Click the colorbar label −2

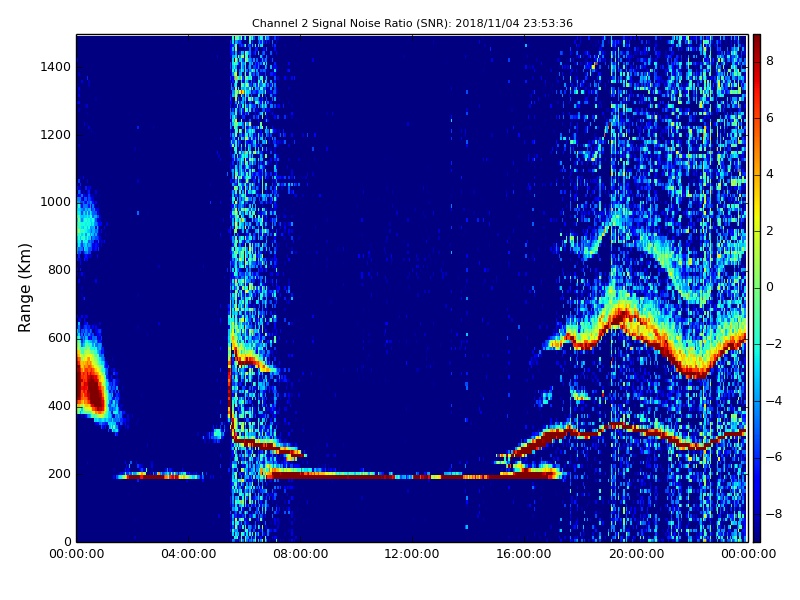[773, 344]
